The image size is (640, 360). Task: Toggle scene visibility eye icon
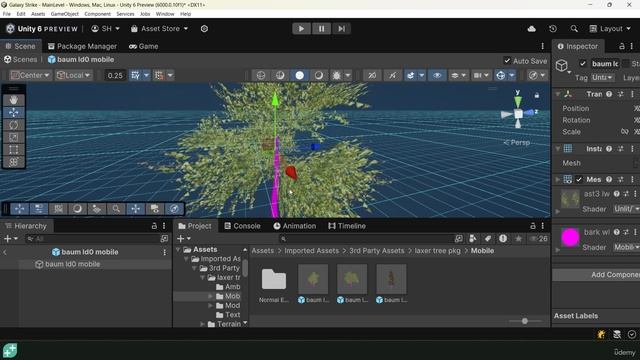[437, 75]
